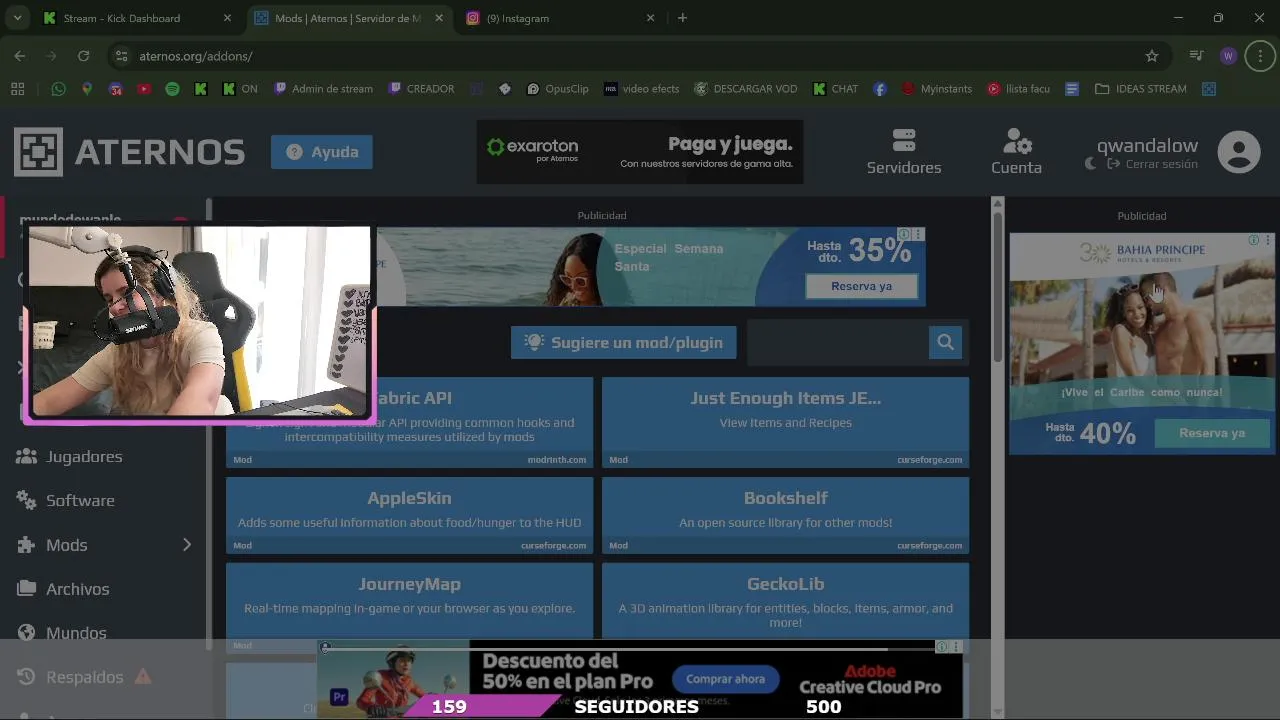Open the CREADOR Twitch bookmark
Screen dimensions: 1280x720
click(x=421, y=89)
